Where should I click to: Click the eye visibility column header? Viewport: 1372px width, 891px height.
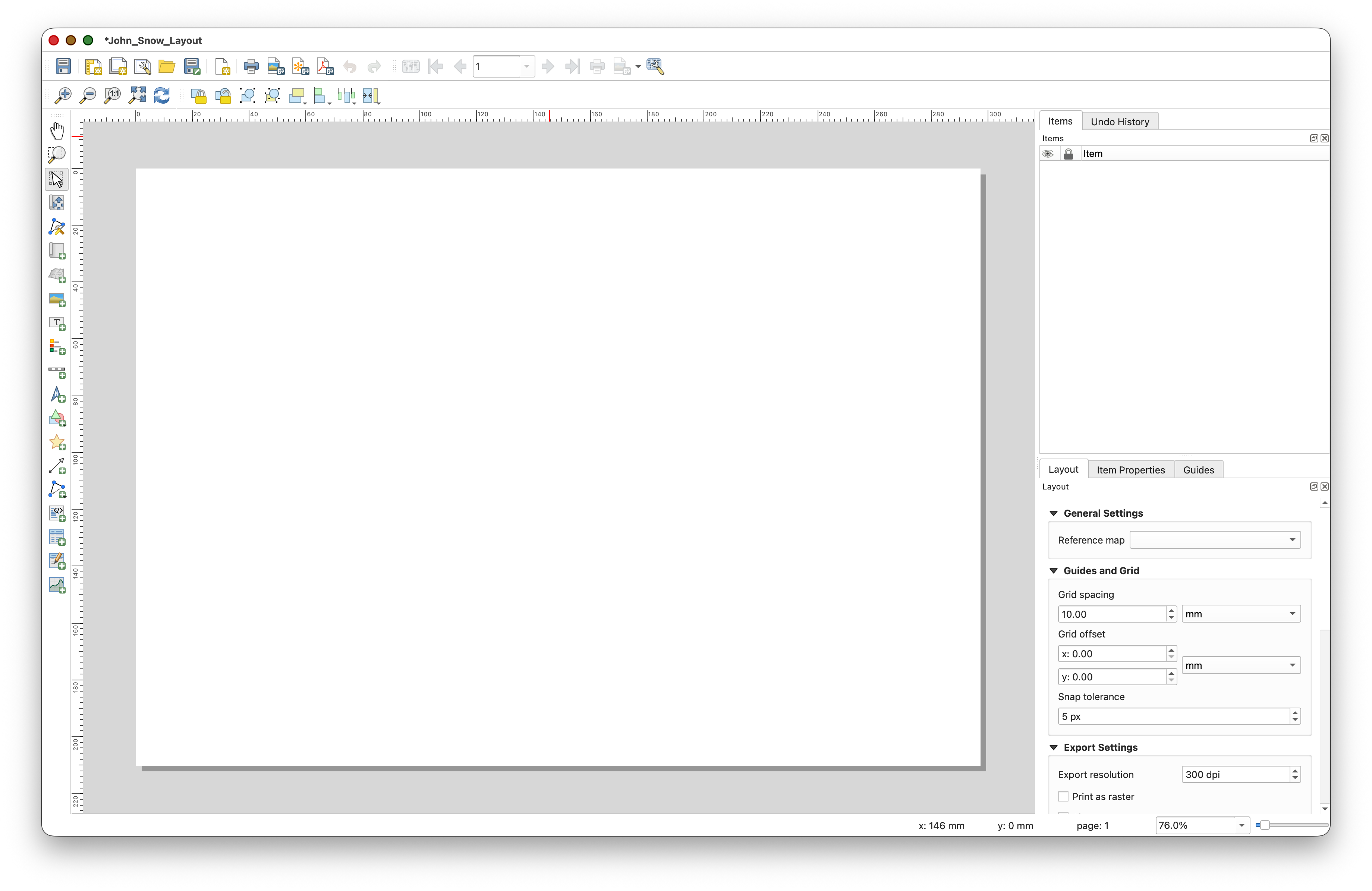pyautogui.click(x=1047, y=154)
